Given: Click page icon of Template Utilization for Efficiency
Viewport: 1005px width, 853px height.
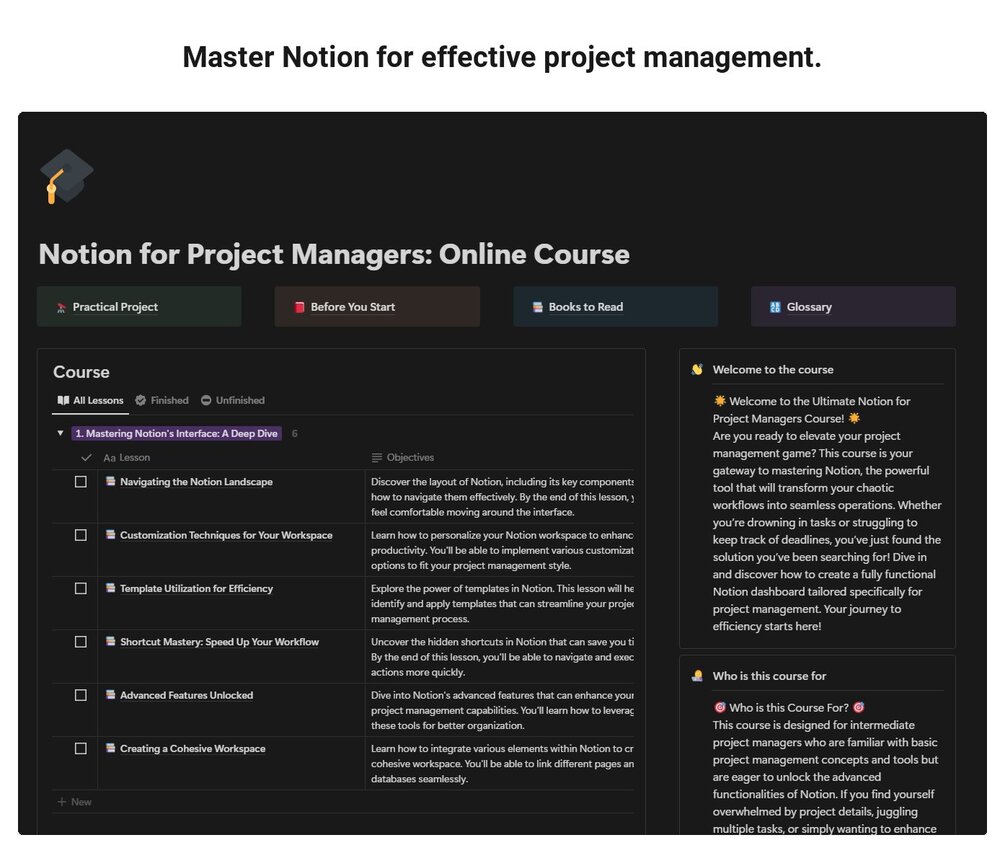Looking at the screenshot, I should pos(111,588).
